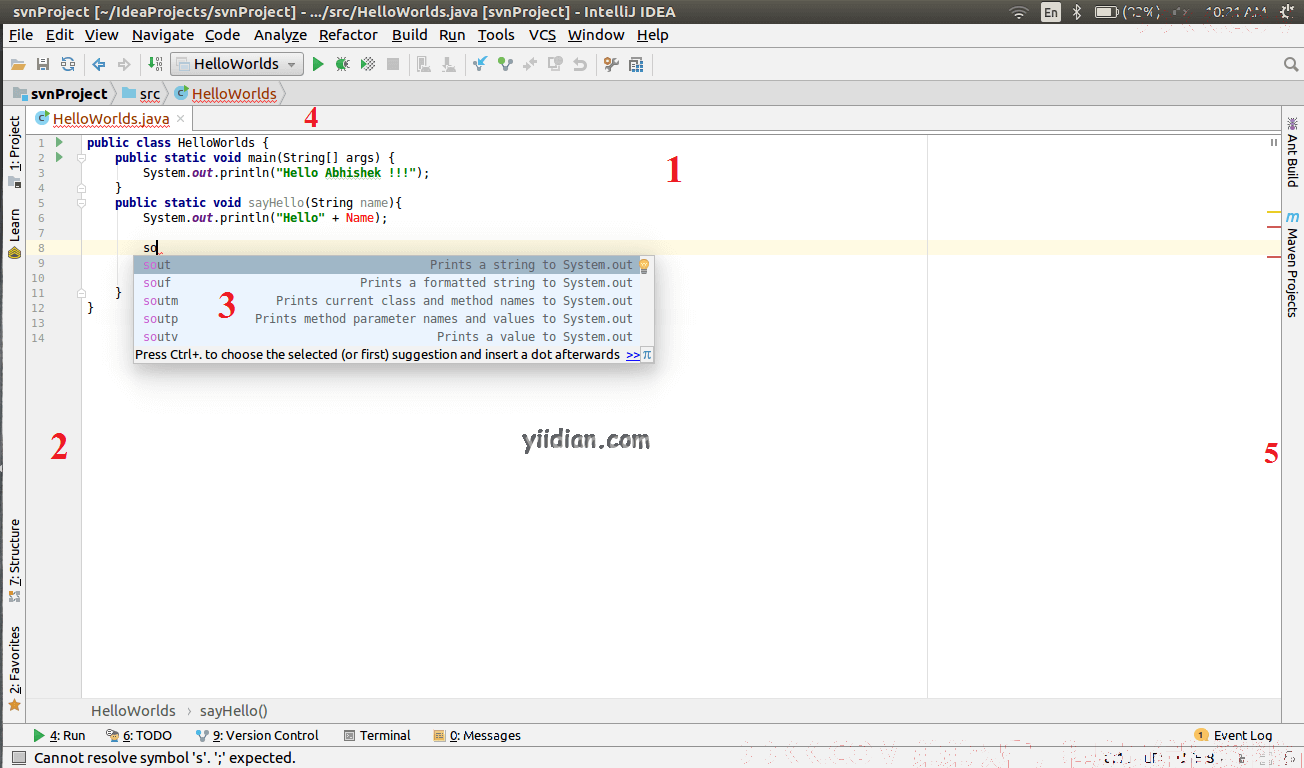Viewport: 1304px width, 768px height.
Task: Open the HelloWorlds run configuration dropdown
Action: coord(237,64)
